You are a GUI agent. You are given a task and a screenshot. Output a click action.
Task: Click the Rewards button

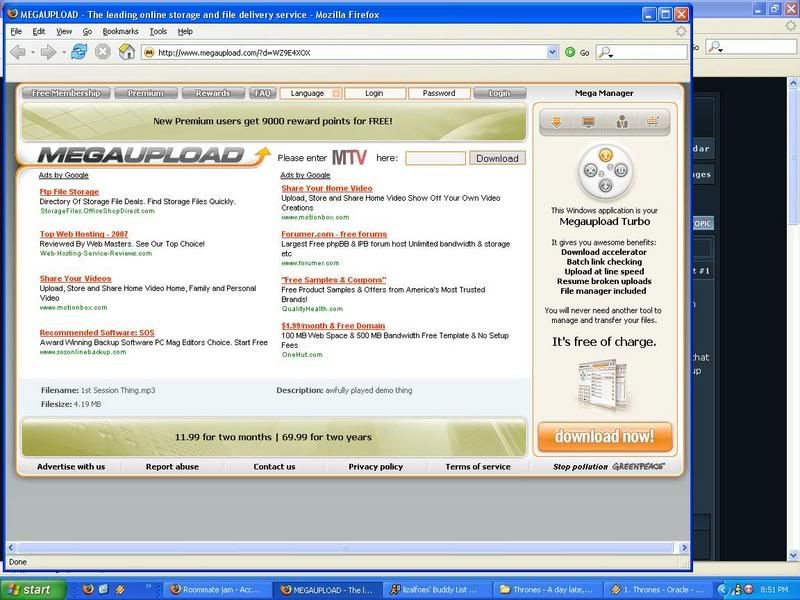(213, 93)
